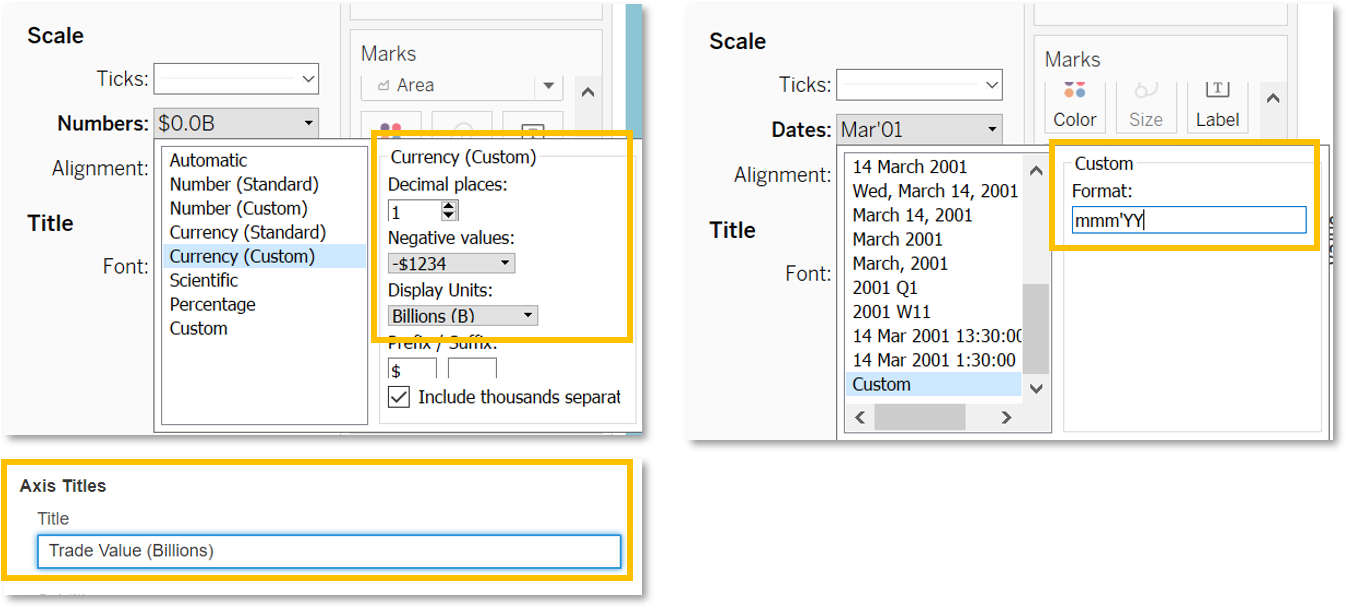The image size is (1346, 608).
Task: Select the 2001 Q1 date format
Action: (x=886, y=287)
